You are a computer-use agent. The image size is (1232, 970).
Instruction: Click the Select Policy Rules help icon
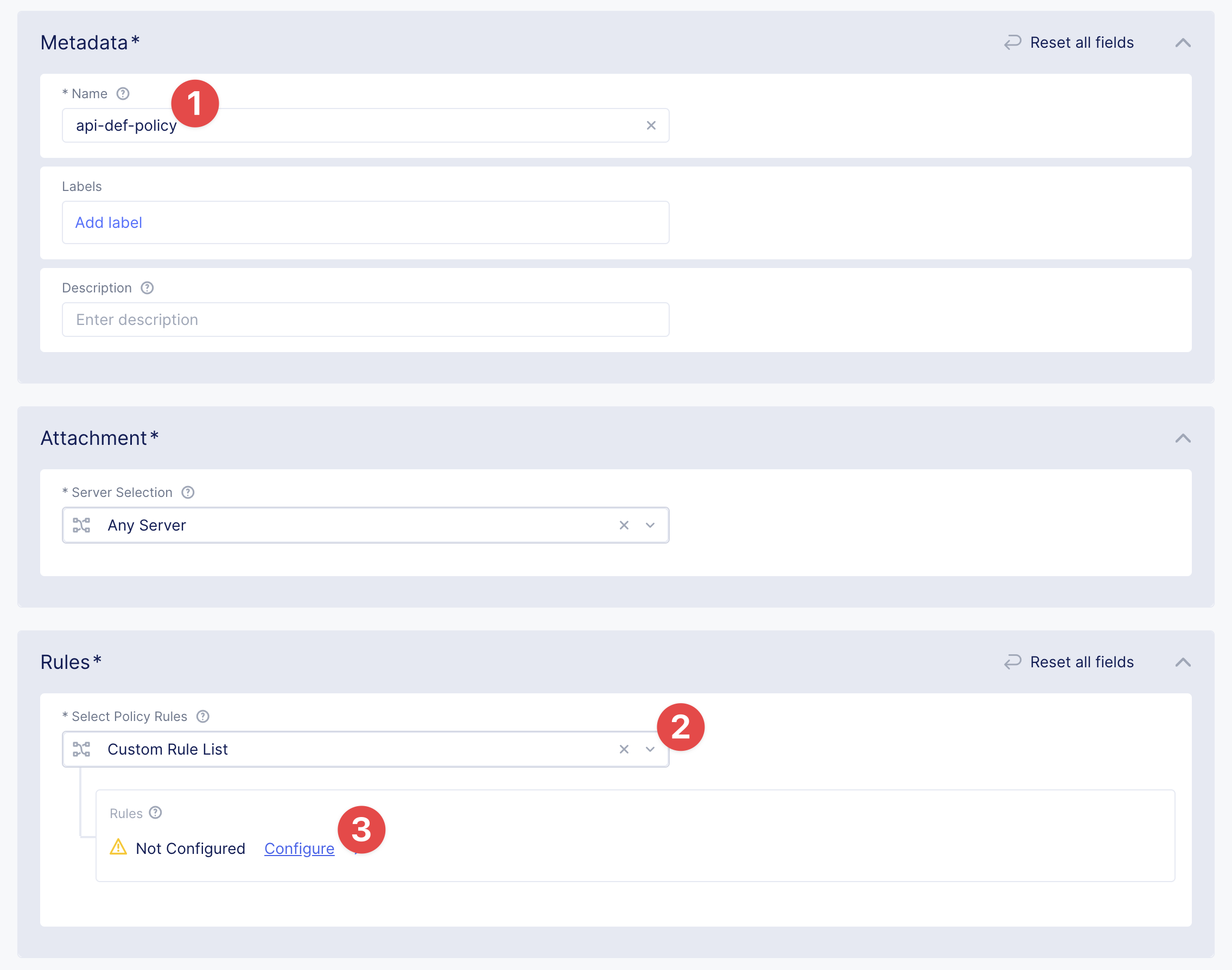(x=203, y=716)
